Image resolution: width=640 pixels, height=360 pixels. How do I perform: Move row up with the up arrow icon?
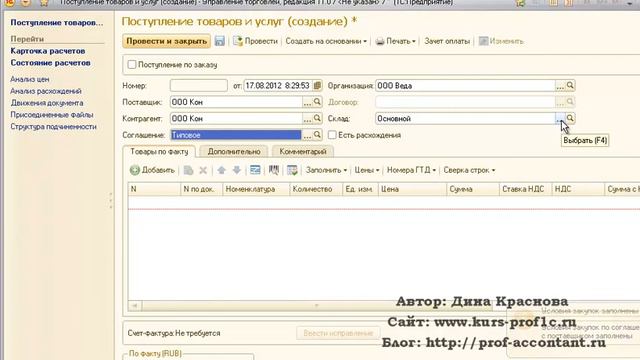(222, 170)
